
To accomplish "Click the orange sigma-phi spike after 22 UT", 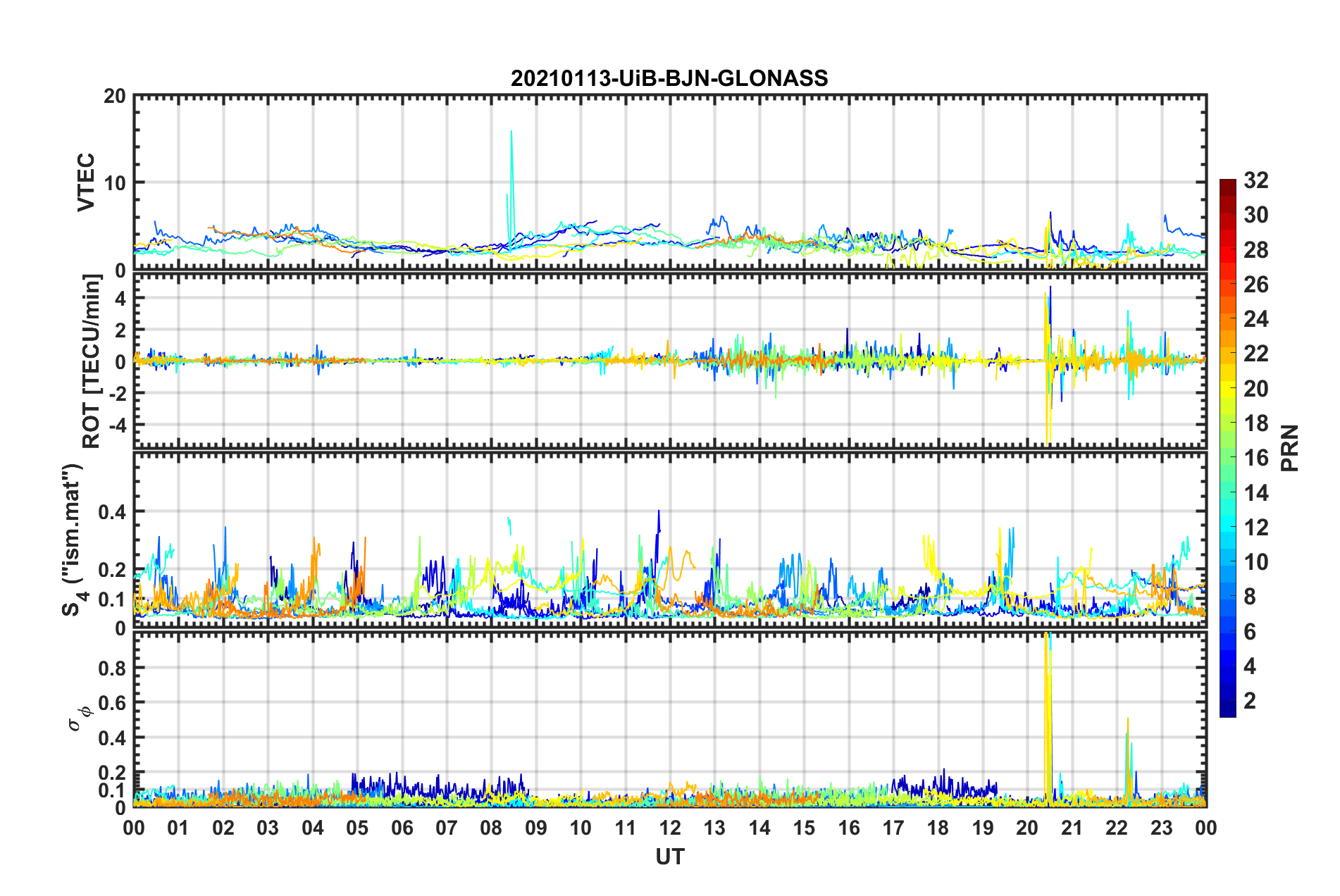I will click(1128, 761).
